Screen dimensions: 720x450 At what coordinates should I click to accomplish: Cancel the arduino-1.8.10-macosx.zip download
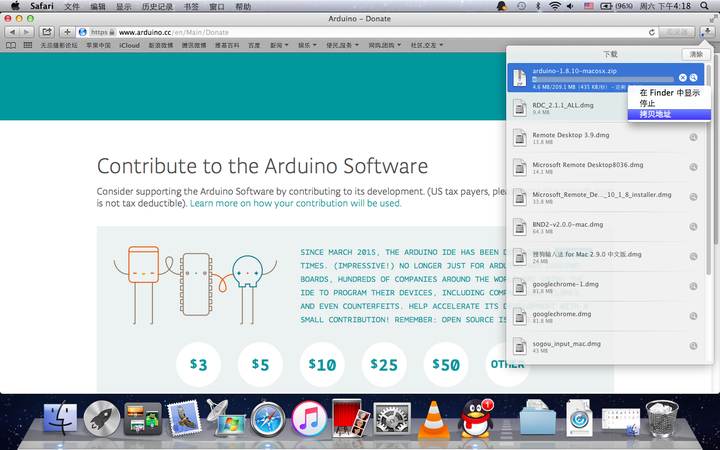(x=683, y=78)
